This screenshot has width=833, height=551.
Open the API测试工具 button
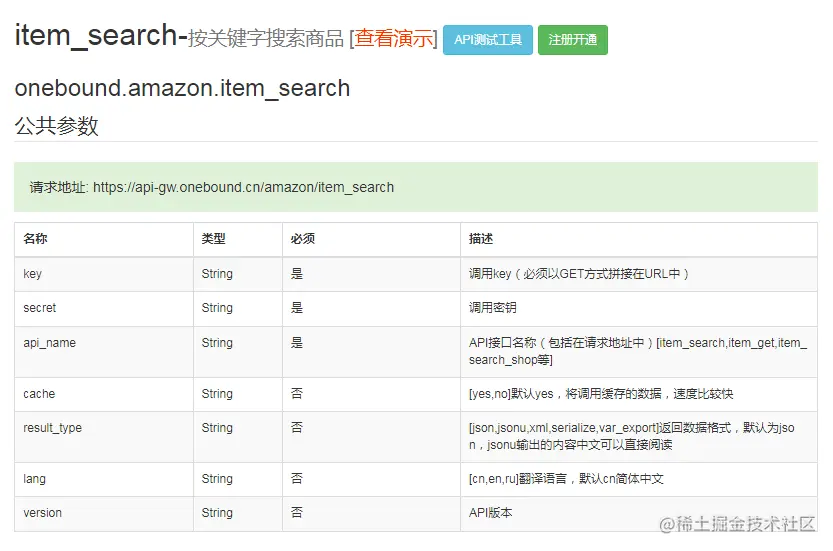pos(488,40)
